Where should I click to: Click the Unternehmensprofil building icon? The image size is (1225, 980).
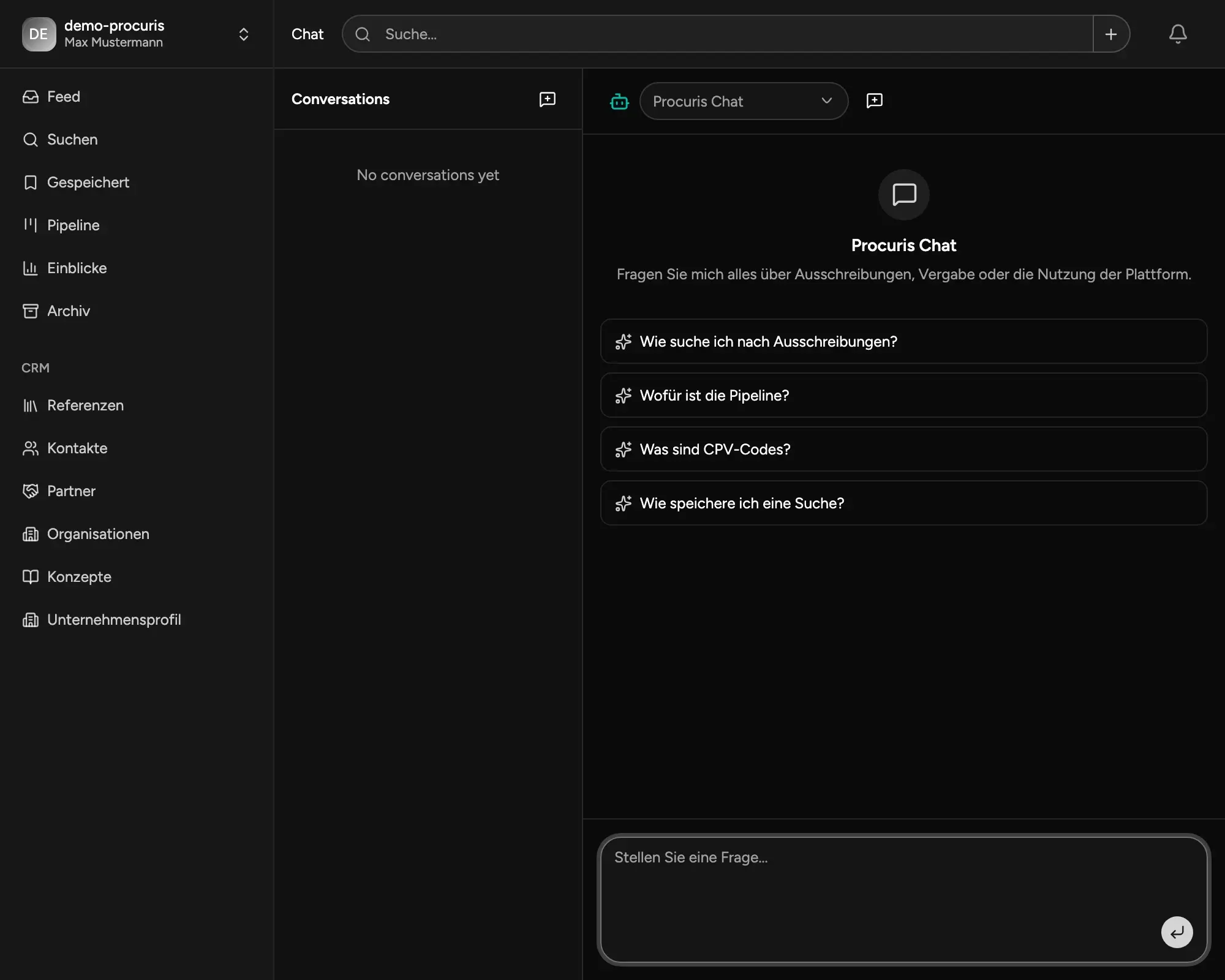point(31,620)
